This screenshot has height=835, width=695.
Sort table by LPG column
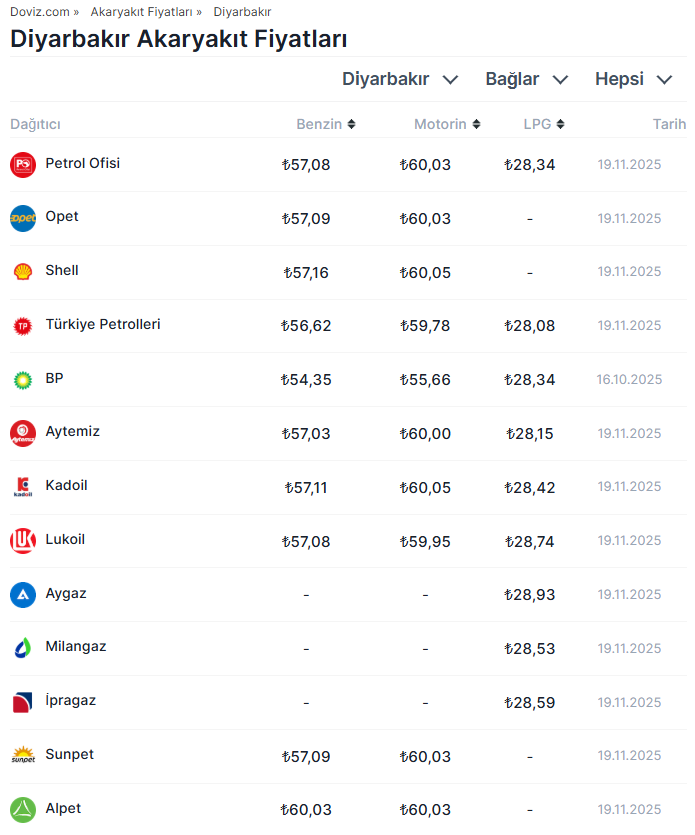pyautogui.click(x=543, y=125)
